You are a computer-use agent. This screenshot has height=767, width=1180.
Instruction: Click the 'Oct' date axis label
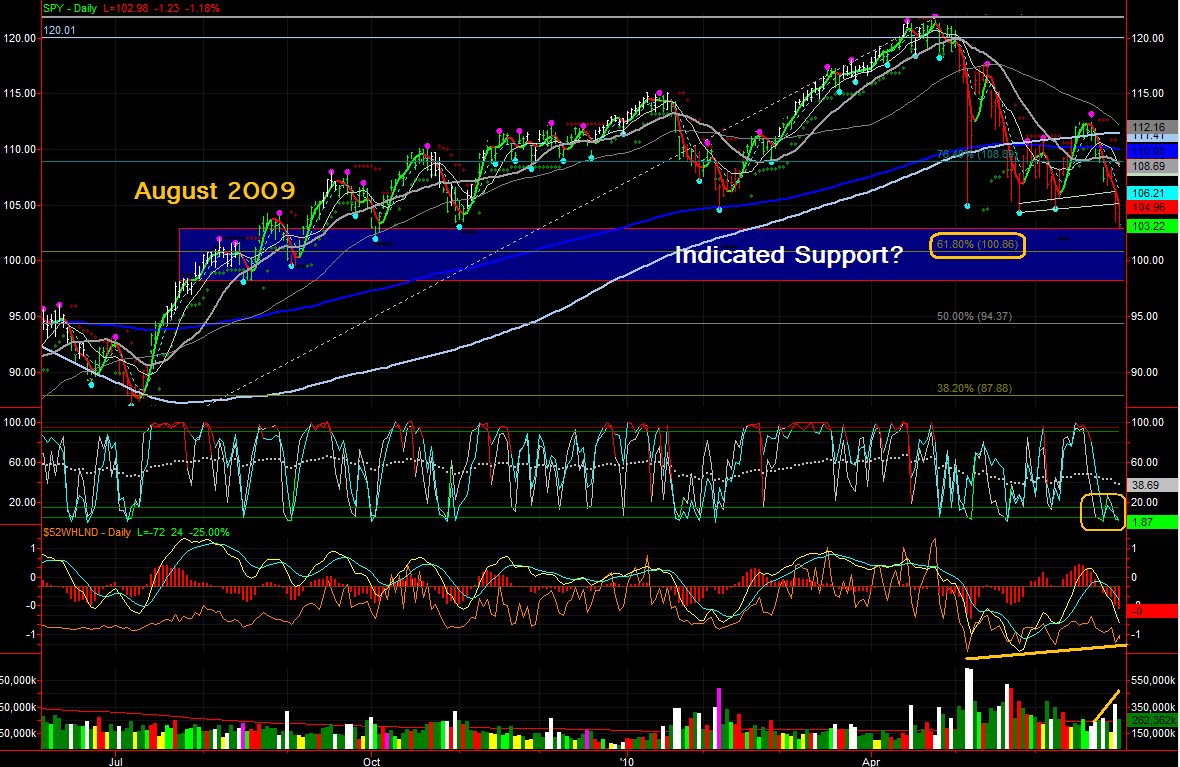pos(372,761)
